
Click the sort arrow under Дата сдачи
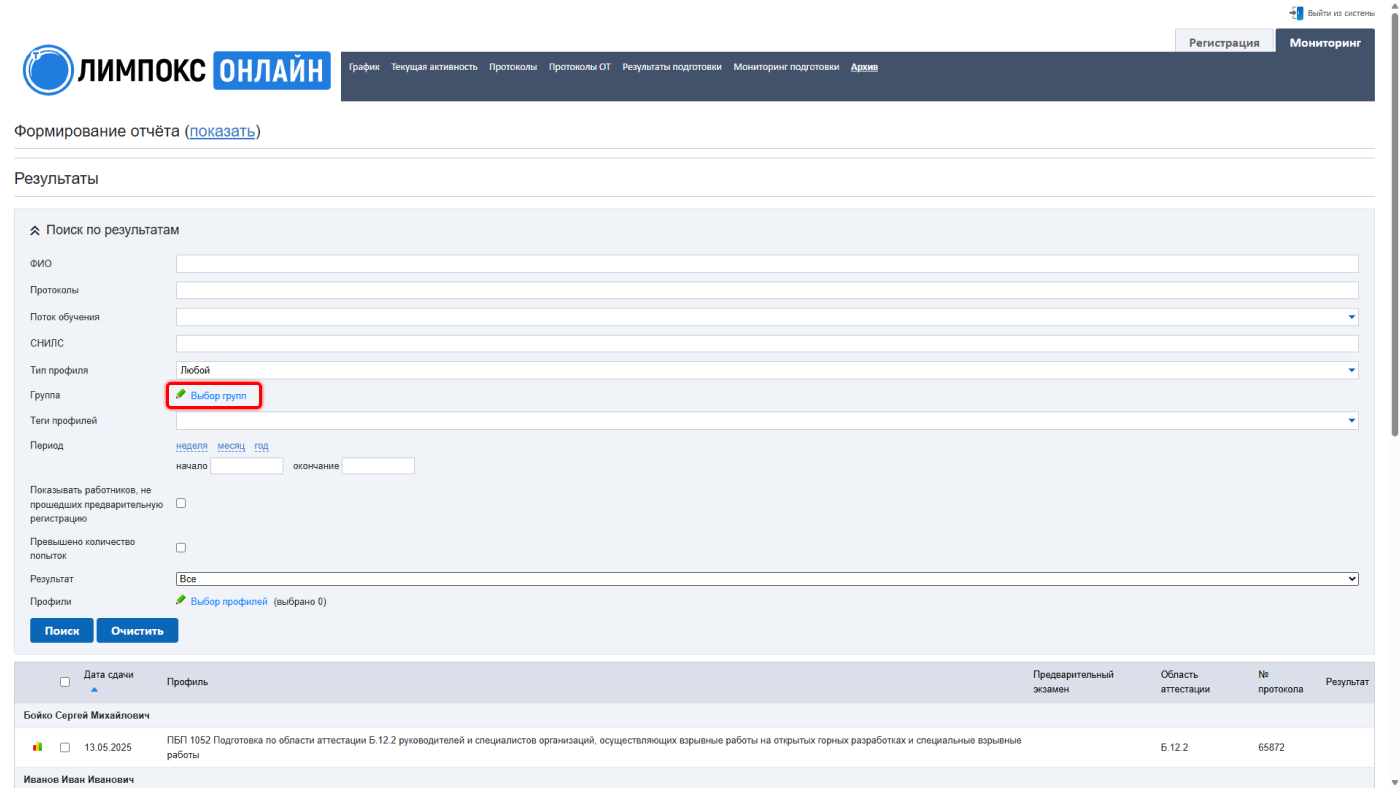(94, 690)
